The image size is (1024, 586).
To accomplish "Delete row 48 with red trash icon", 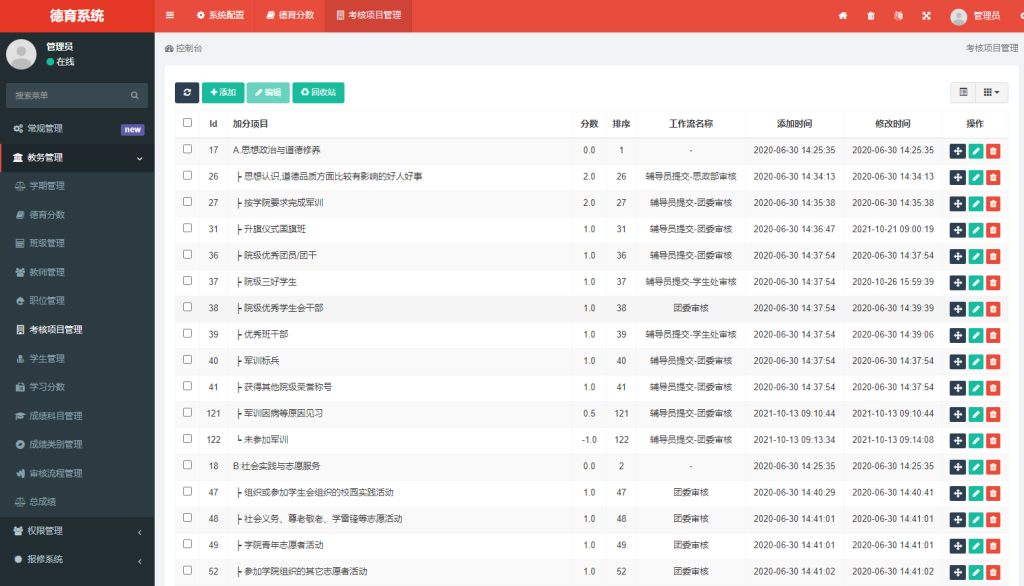I will pyautogui.click(x=993, y=519).
